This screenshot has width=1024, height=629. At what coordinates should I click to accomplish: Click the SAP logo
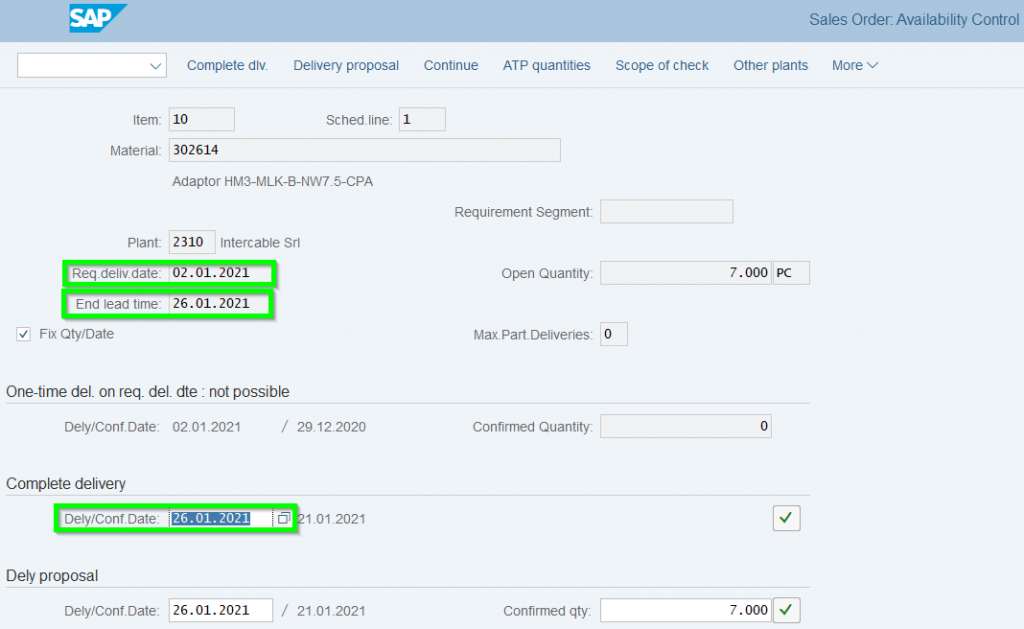tap(98, 18)
